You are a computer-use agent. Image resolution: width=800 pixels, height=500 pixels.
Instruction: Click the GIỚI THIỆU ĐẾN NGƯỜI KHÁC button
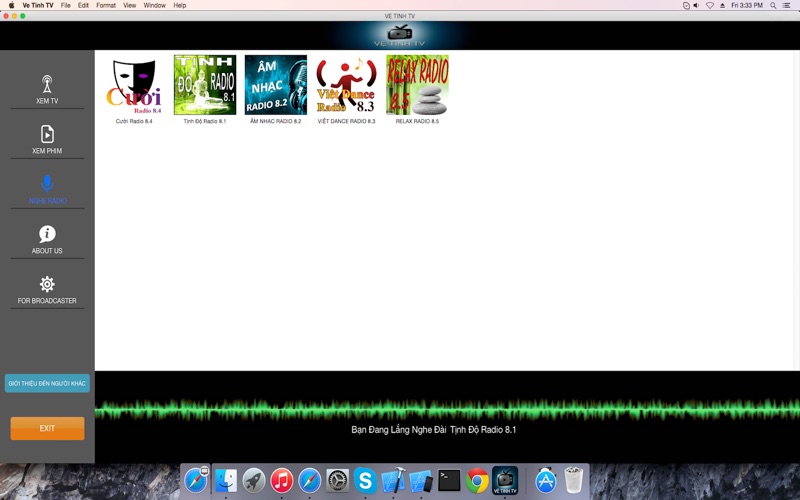pos(47,383)
